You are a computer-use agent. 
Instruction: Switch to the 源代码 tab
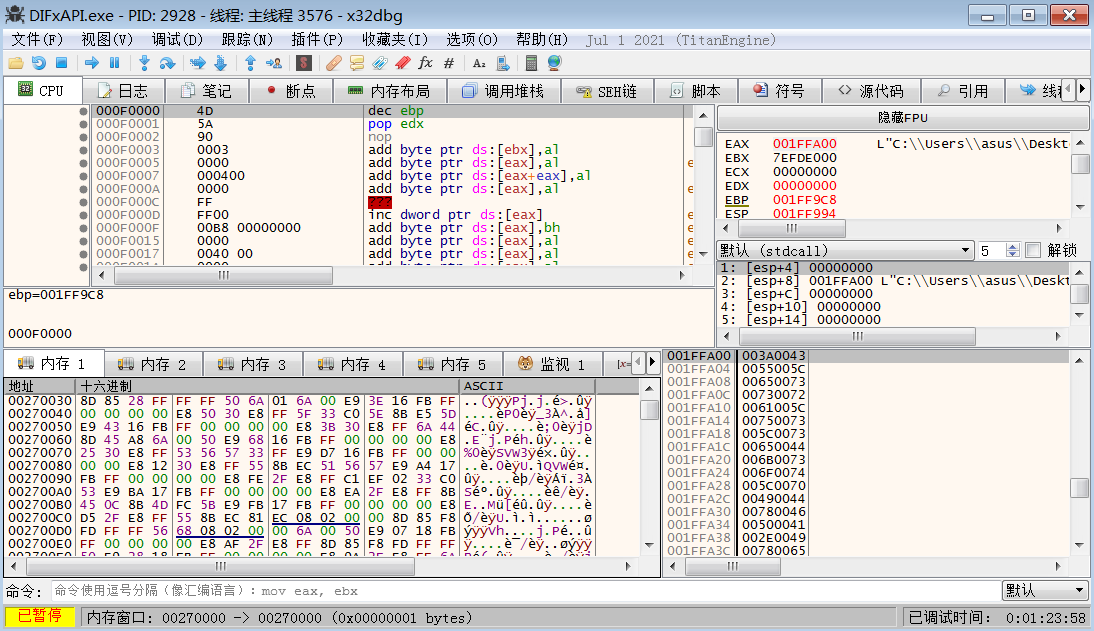871,91
